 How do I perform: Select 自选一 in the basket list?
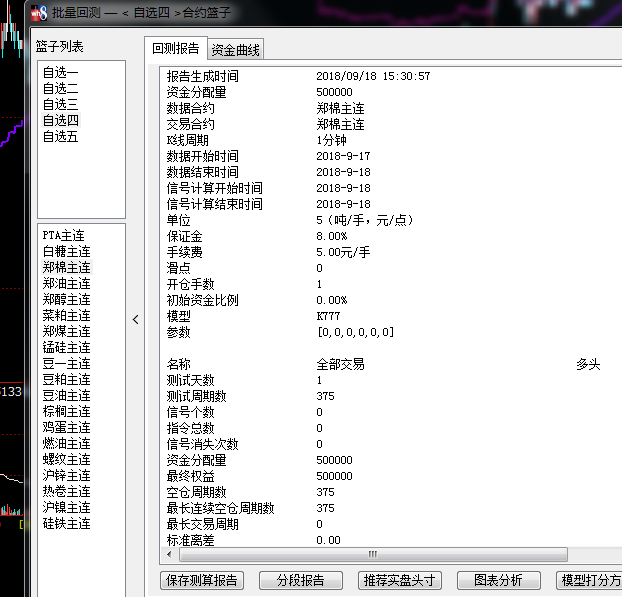pos(61,73)
